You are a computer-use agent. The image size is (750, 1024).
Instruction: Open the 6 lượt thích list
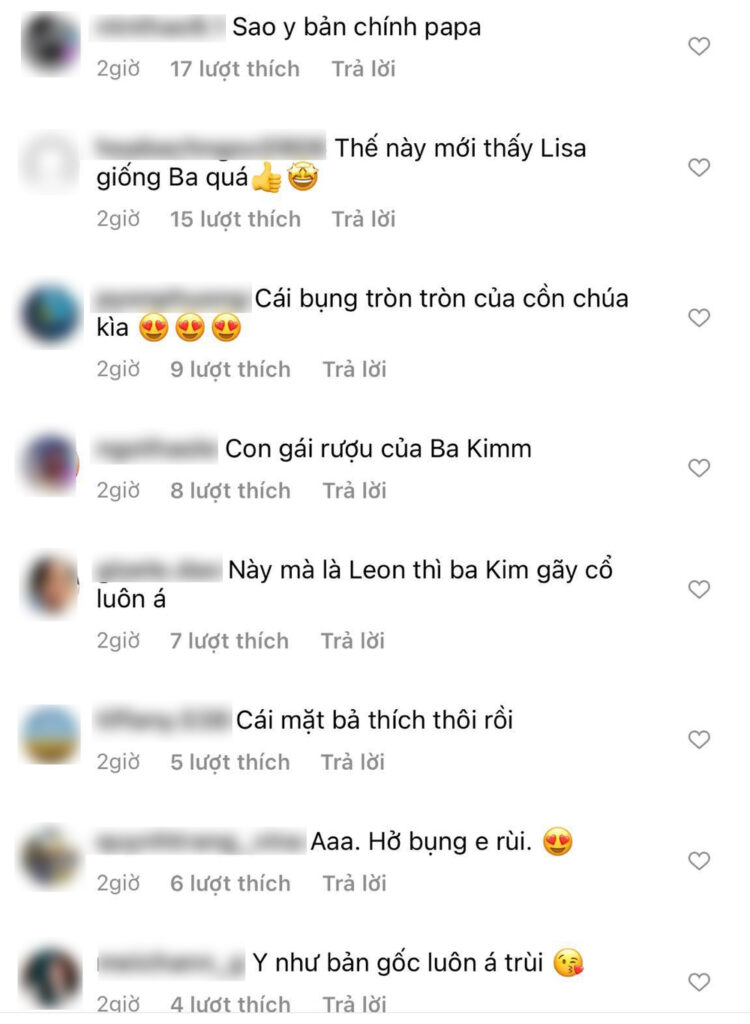231,884
